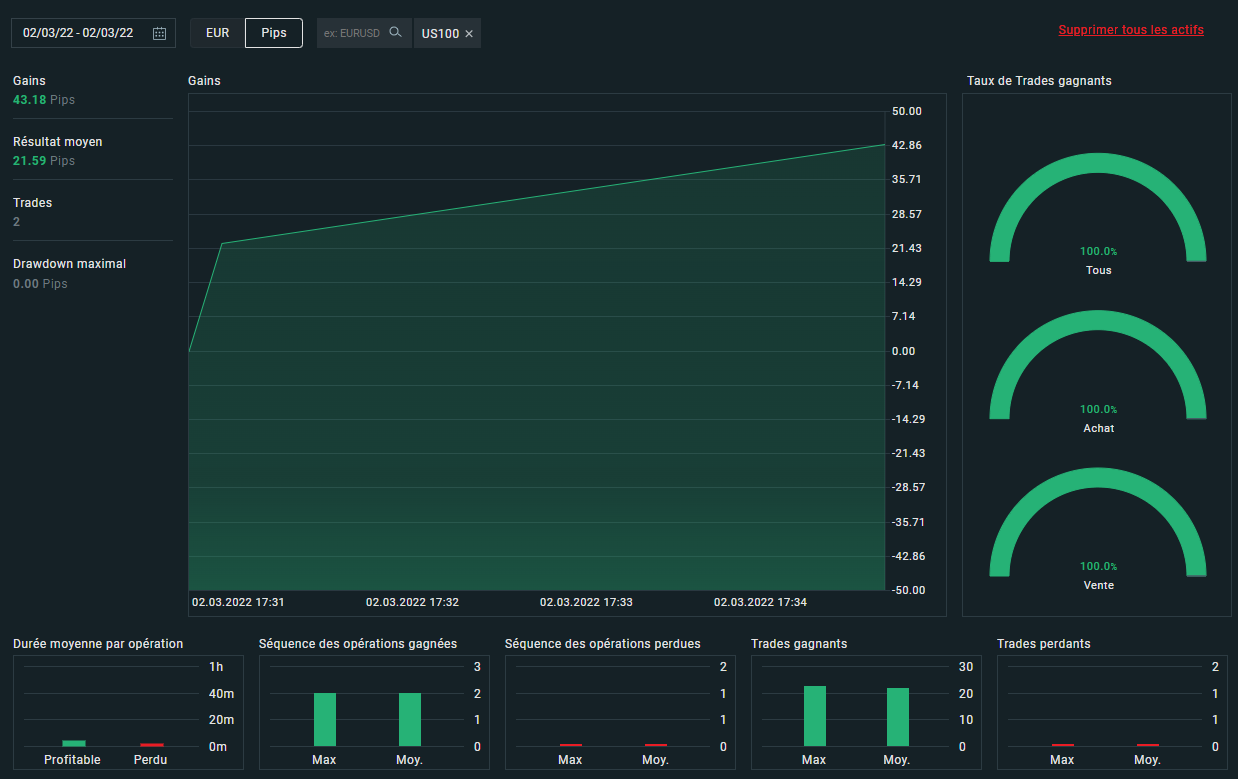
Task: Open the 02/03/22 date range selector
Action: 78,33
